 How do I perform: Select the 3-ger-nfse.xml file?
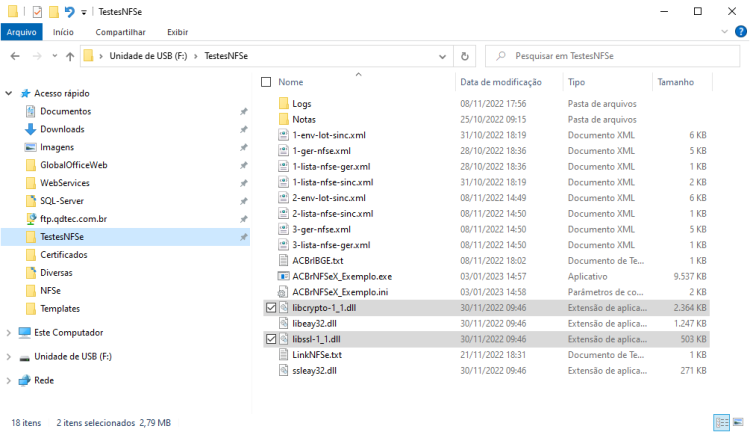click(x=321, y=230)
